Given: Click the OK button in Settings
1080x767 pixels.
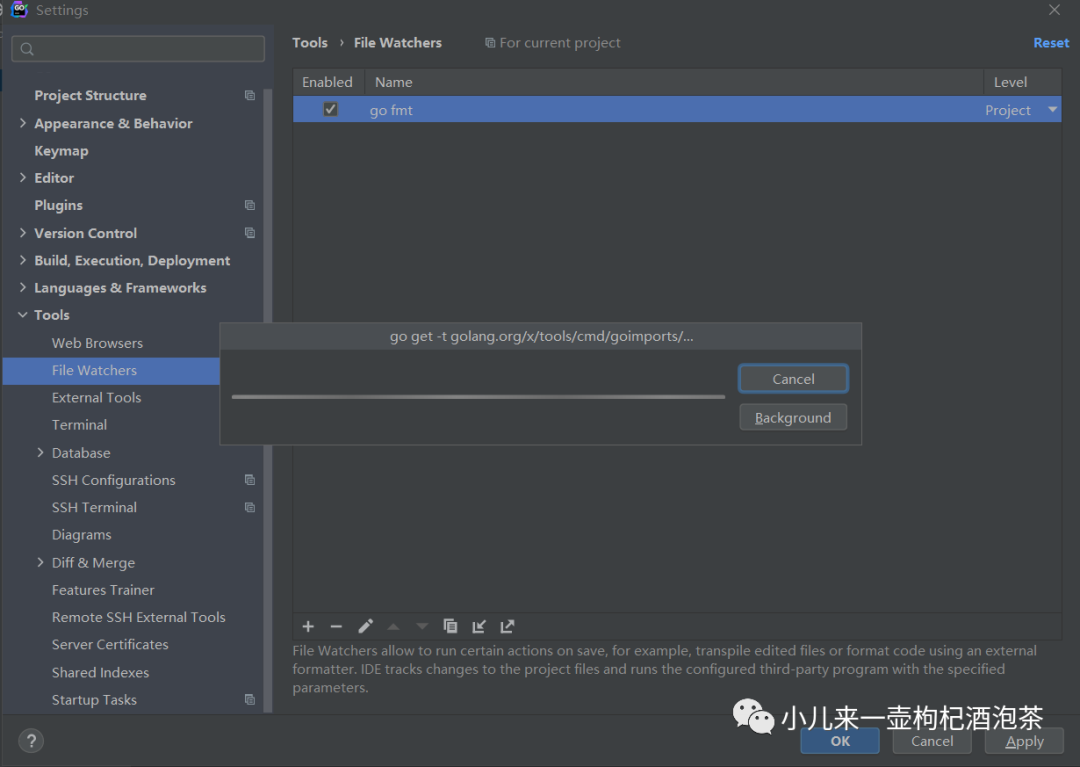Looking at the screenshot, I should 840,741.
